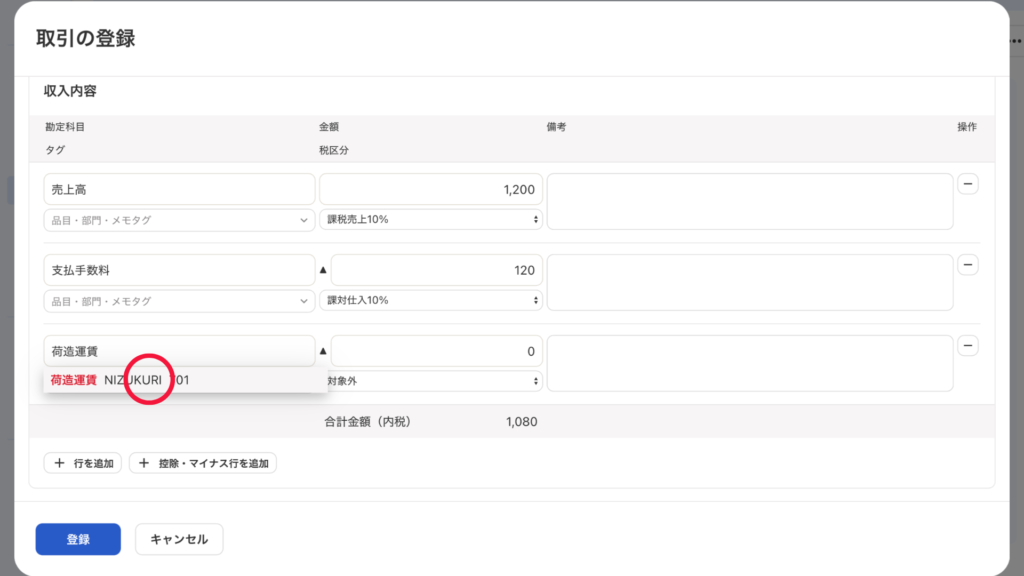Open the 対象外 tax category dropdown

430,381
